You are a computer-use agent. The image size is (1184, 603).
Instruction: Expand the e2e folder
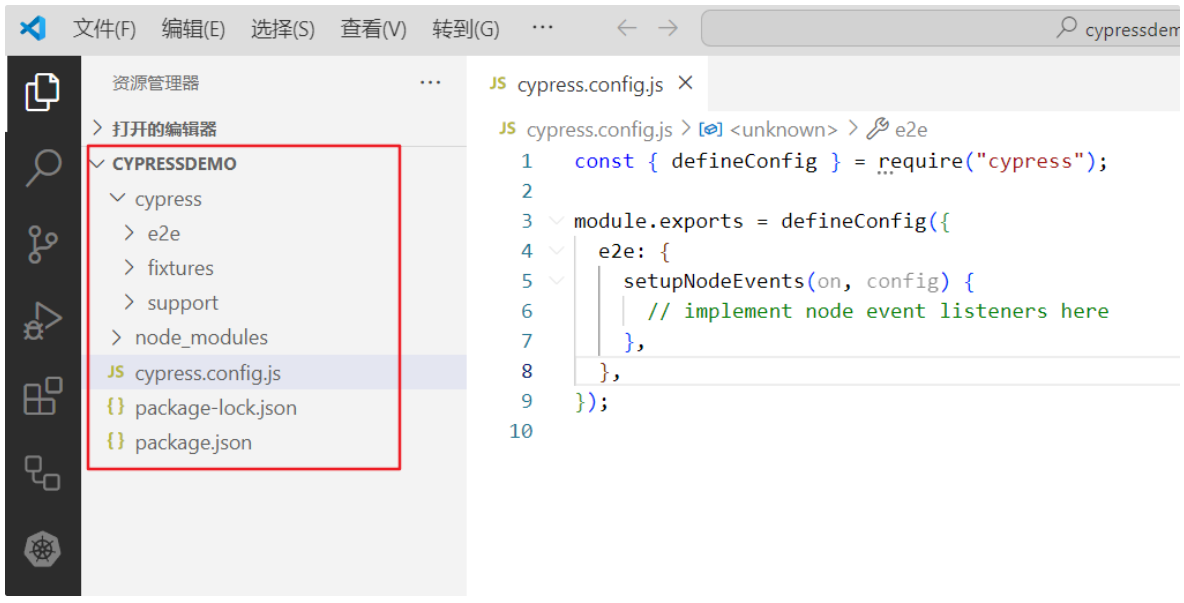pyautogui.click(x=164, y=234)
